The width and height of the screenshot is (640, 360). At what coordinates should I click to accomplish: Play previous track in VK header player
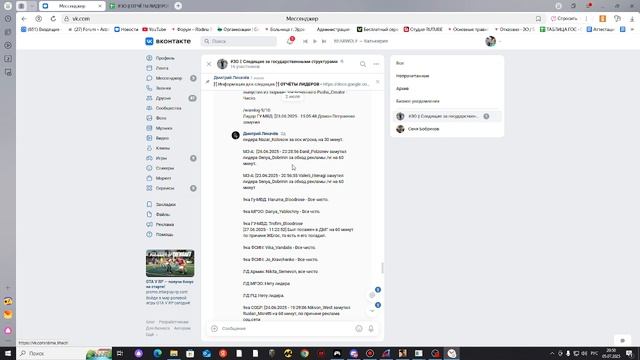pyautogui.click(x=305, y=41)
